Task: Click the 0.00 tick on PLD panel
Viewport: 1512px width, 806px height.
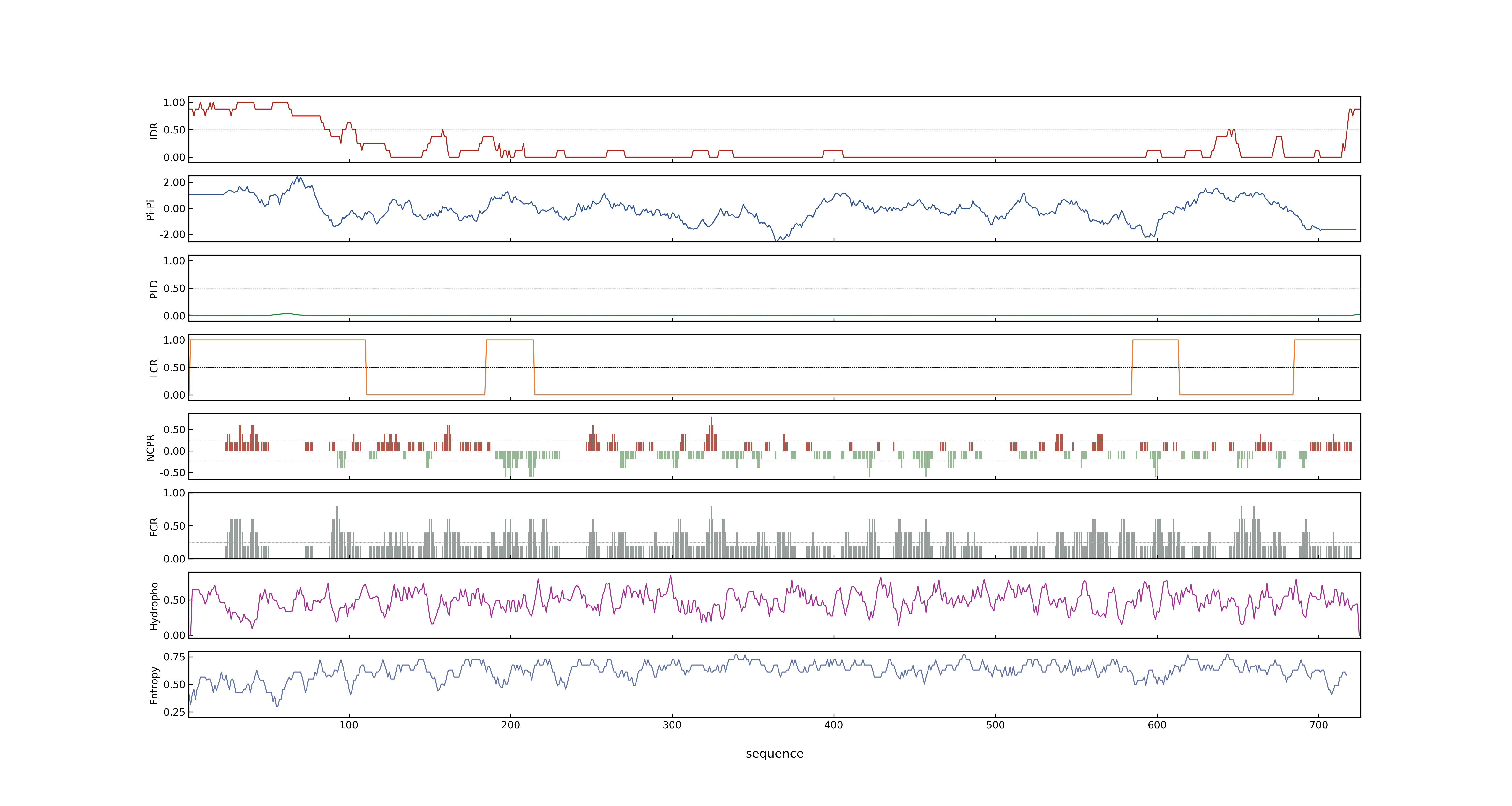Action: pos(174,316)
